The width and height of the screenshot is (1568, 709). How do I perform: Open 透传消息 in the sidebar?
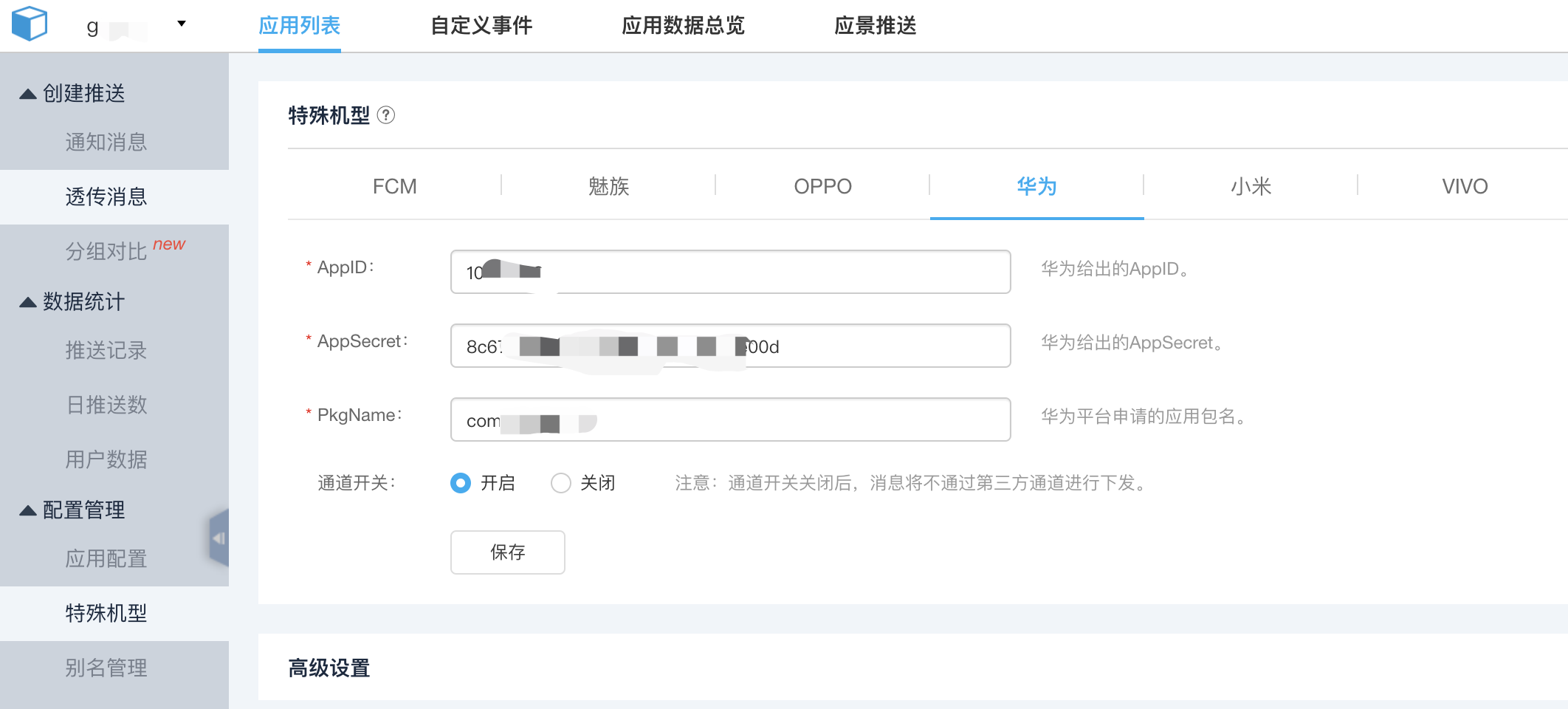[106, 196]
